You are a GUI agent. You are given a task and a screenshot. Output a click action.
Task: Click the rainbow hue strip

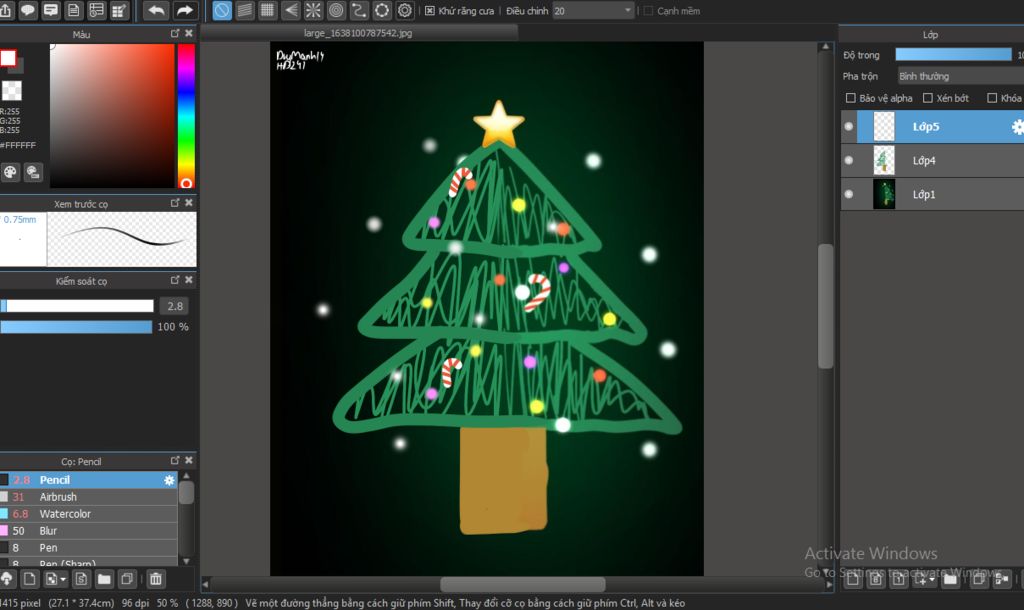pyautogui.click(x=186, y=116)
